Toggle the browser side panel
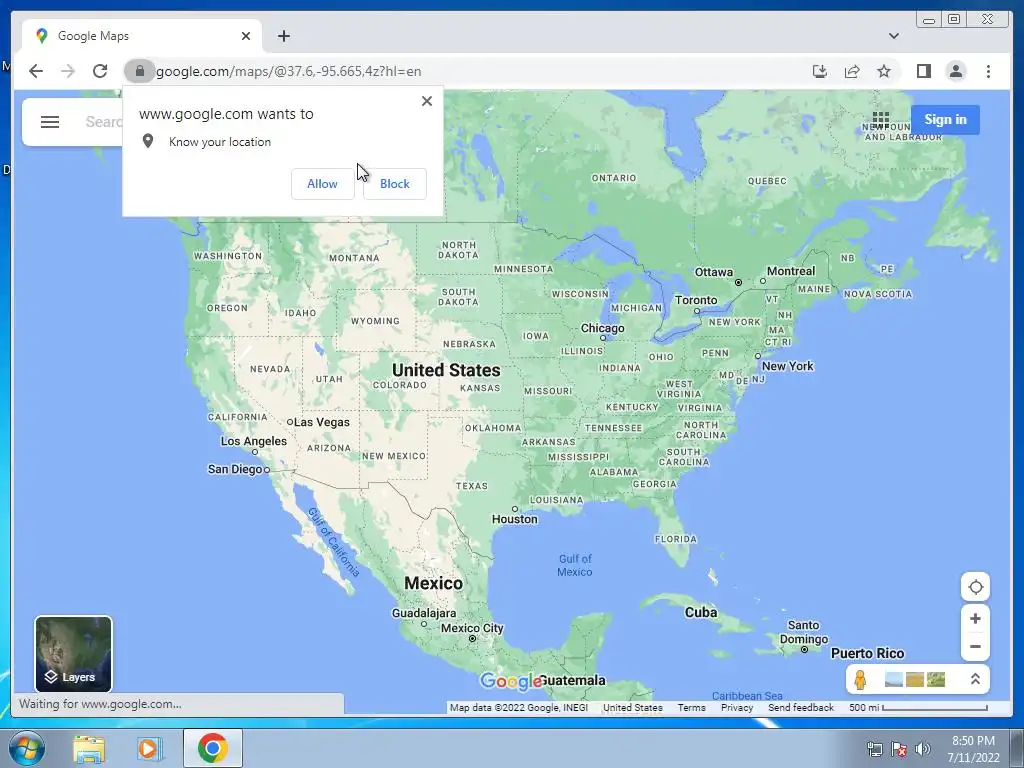 tap(923, 71)
